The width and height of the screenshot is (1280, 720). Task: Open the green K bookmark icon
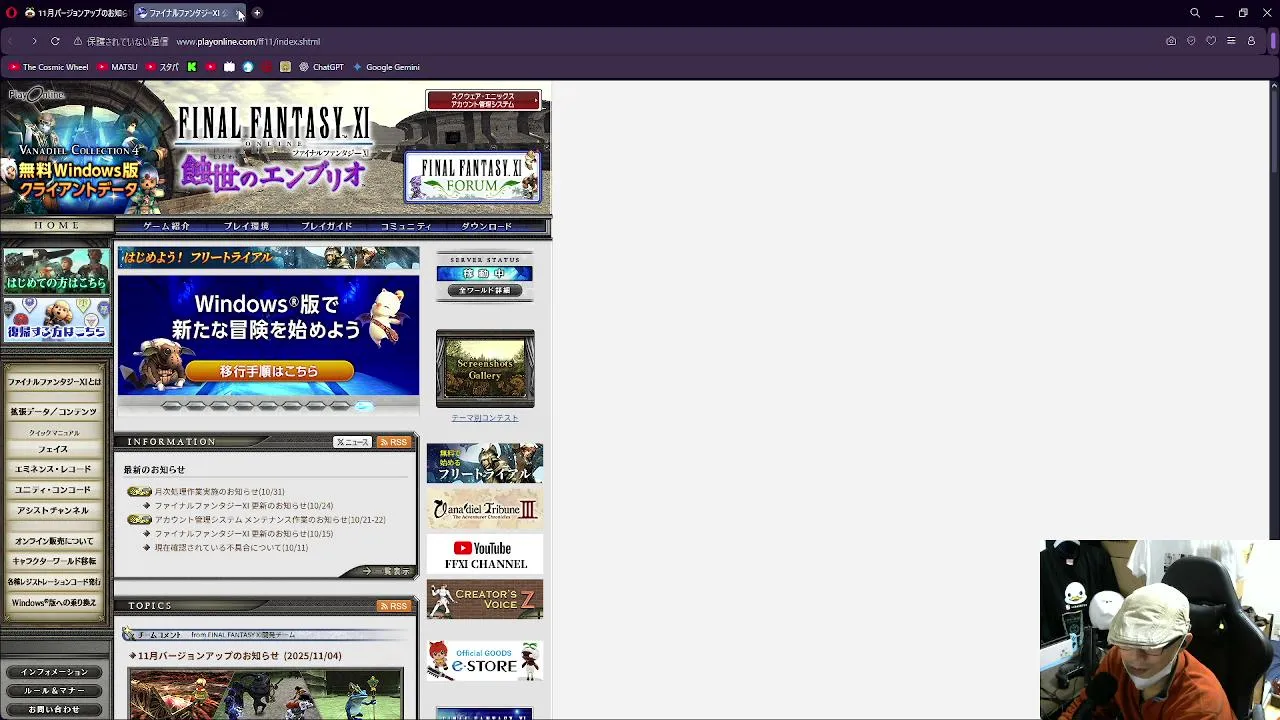point(192,67)
